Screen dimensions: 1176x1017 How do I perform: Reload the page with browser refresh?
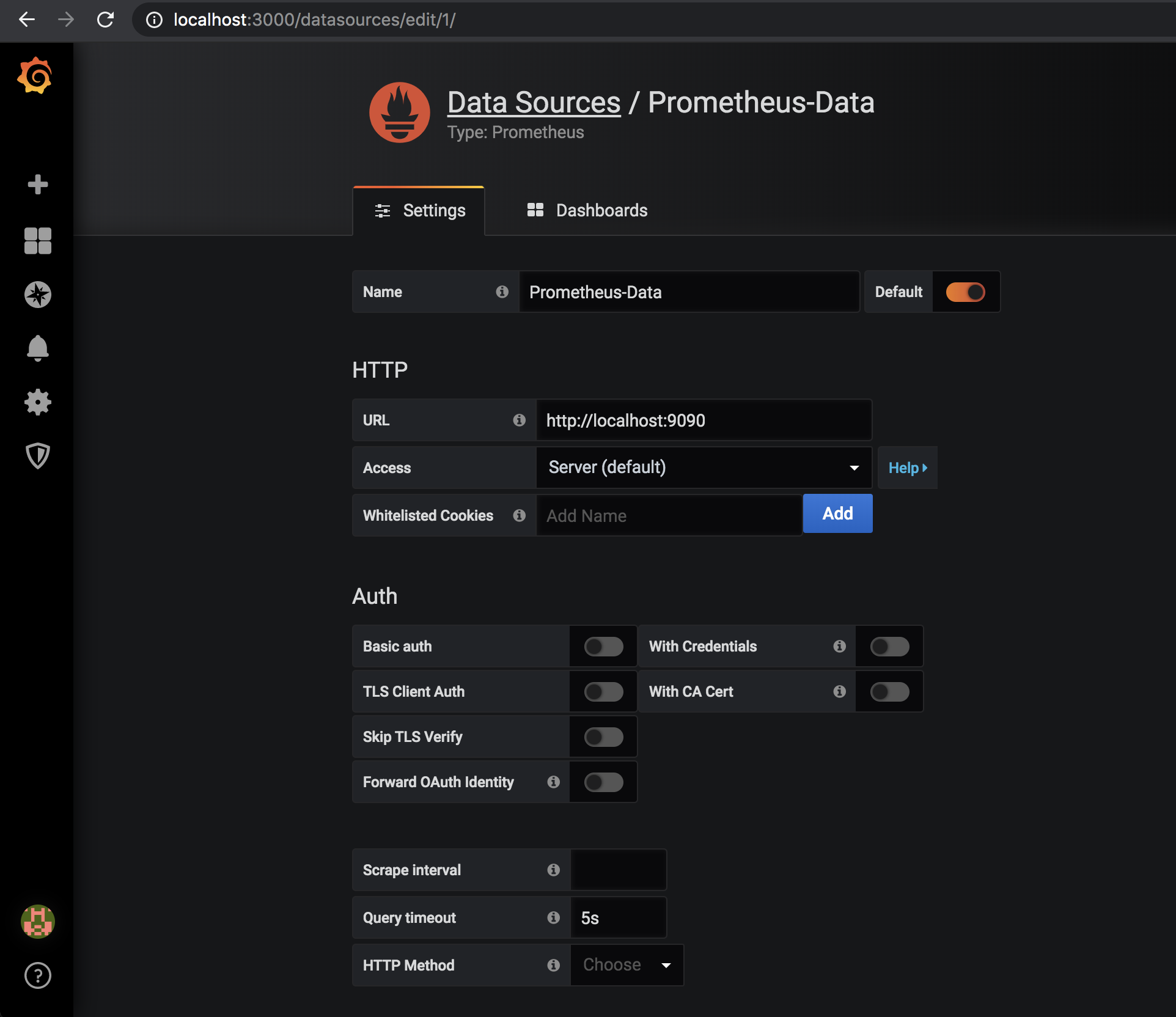point(105,20)
